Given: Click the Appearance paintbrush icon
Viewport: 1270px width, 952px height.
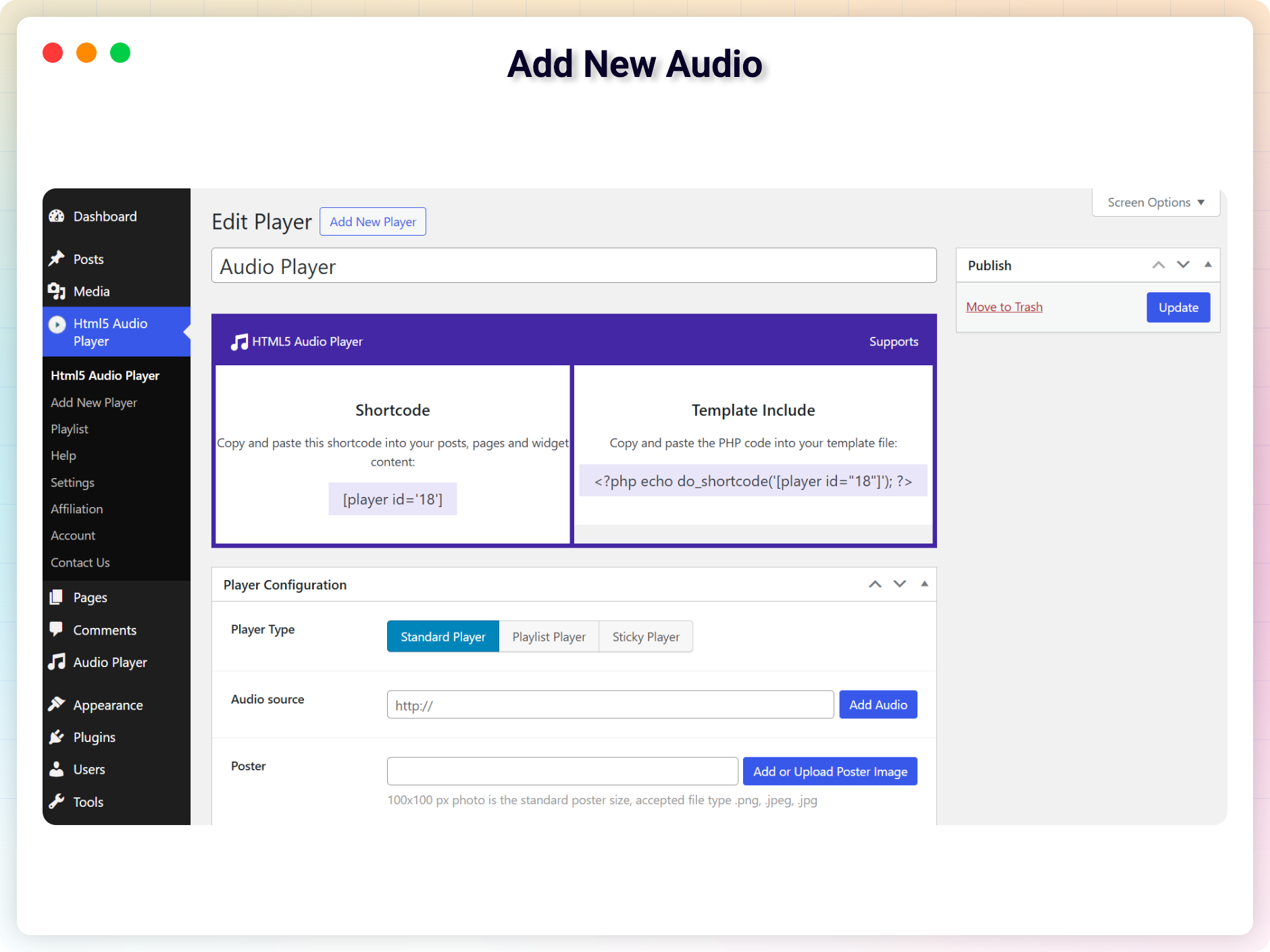Looking at the screenshot, I should (57, 705).
